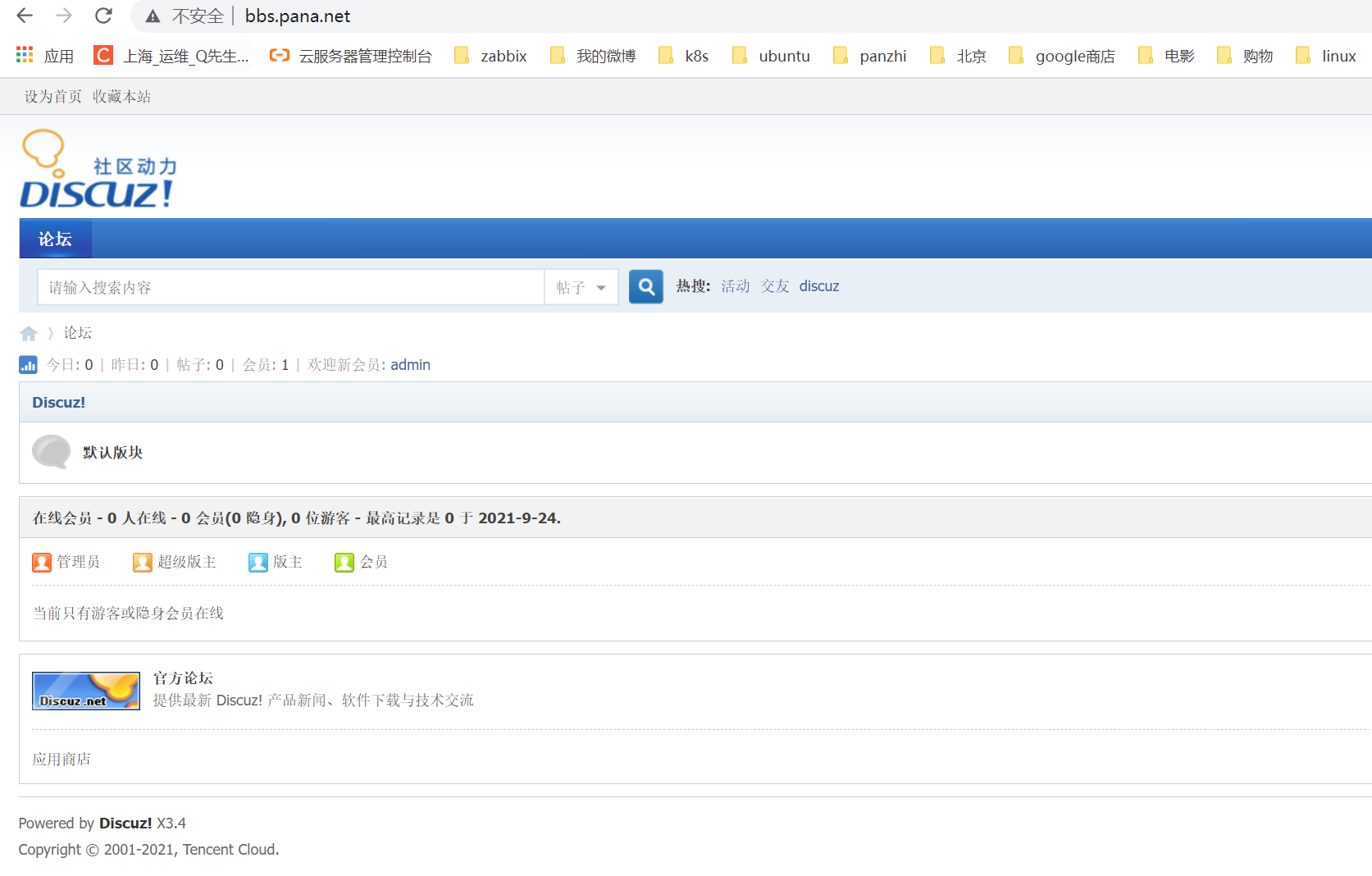Click the home icon in breadcrumb

pyautogui.click(x=29, y=333)
